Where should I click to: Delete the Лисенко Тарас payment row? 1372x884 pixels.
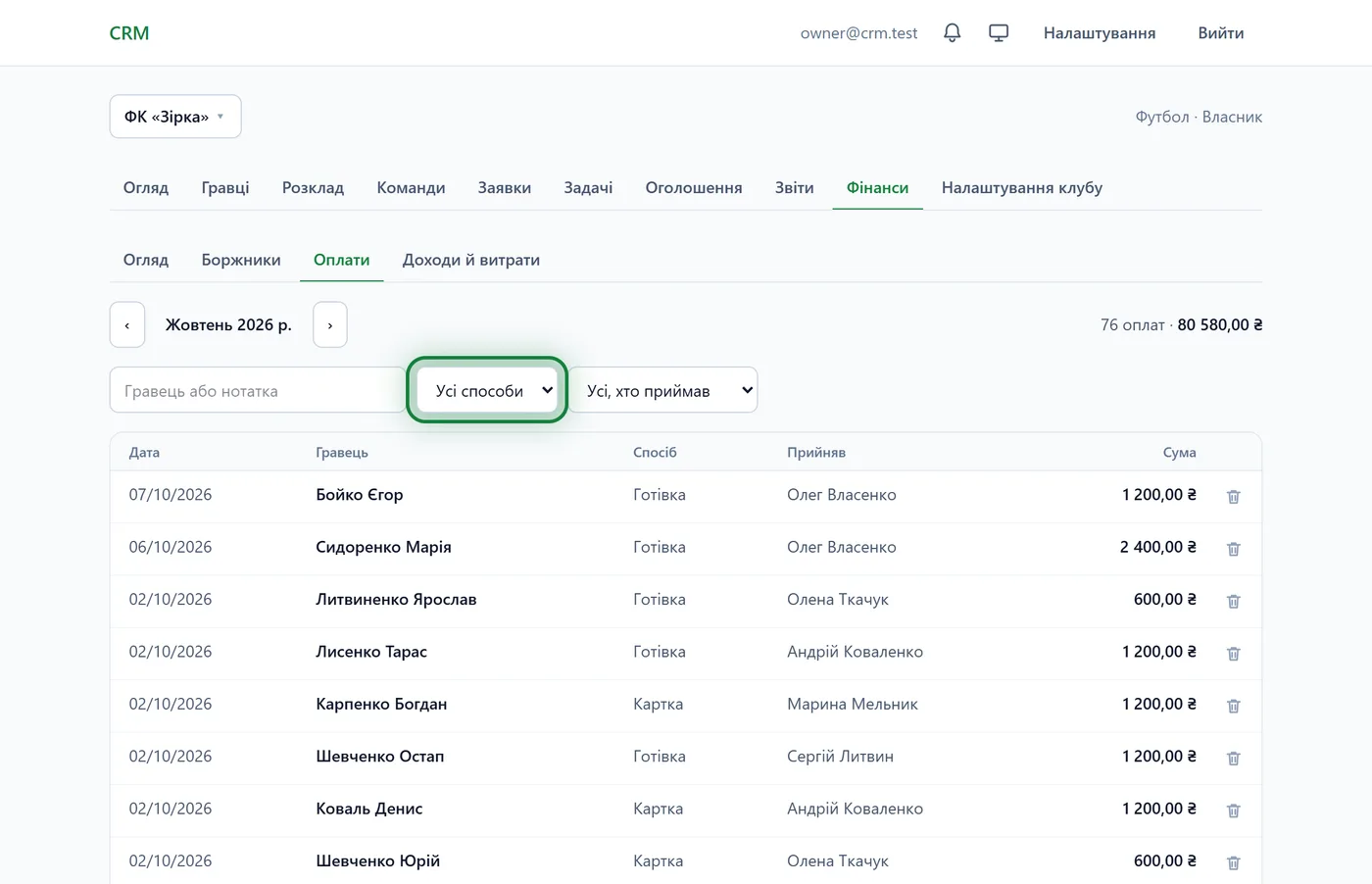pos(1234,654)
